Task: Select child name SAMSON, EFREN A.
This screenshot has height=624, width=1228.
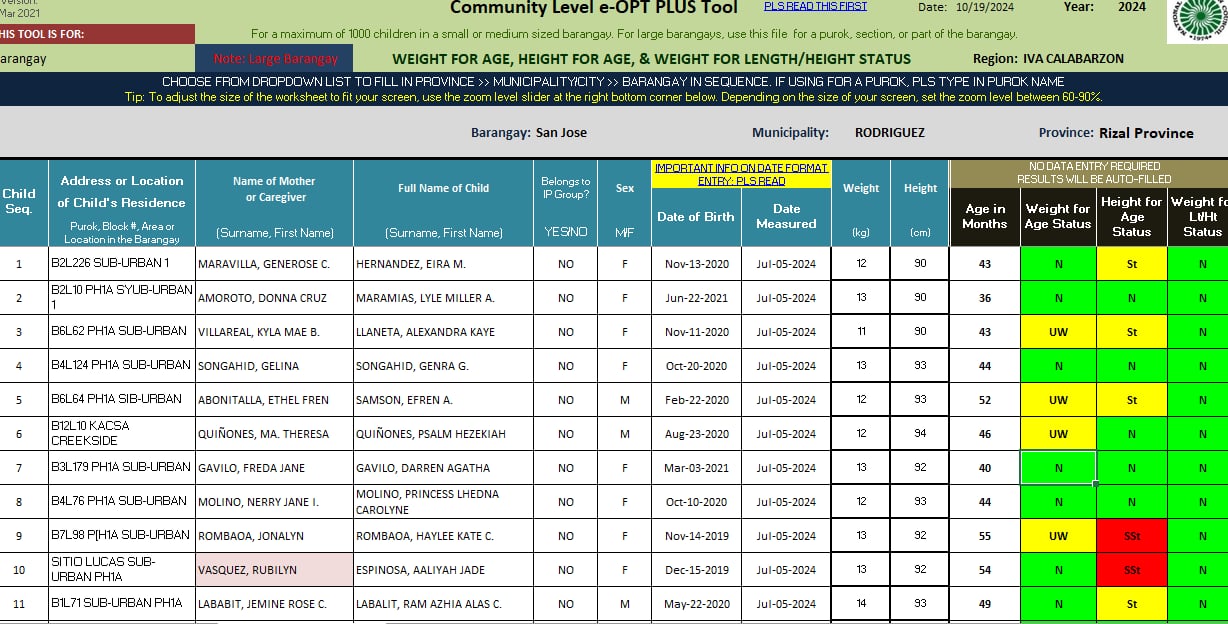Action: tap(444, 400)
